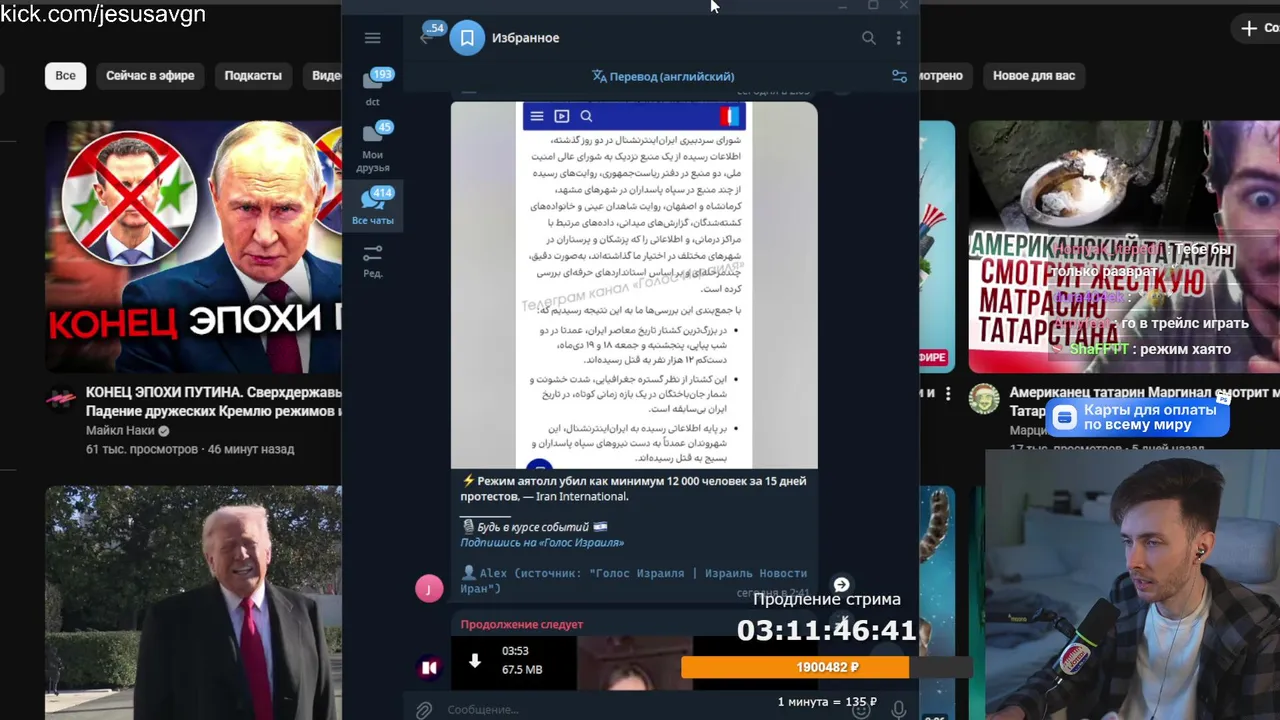The image size is (1280, 720).
Task: Open the Trump video thumbnail on YouTube
Action: tap(193, 603)
